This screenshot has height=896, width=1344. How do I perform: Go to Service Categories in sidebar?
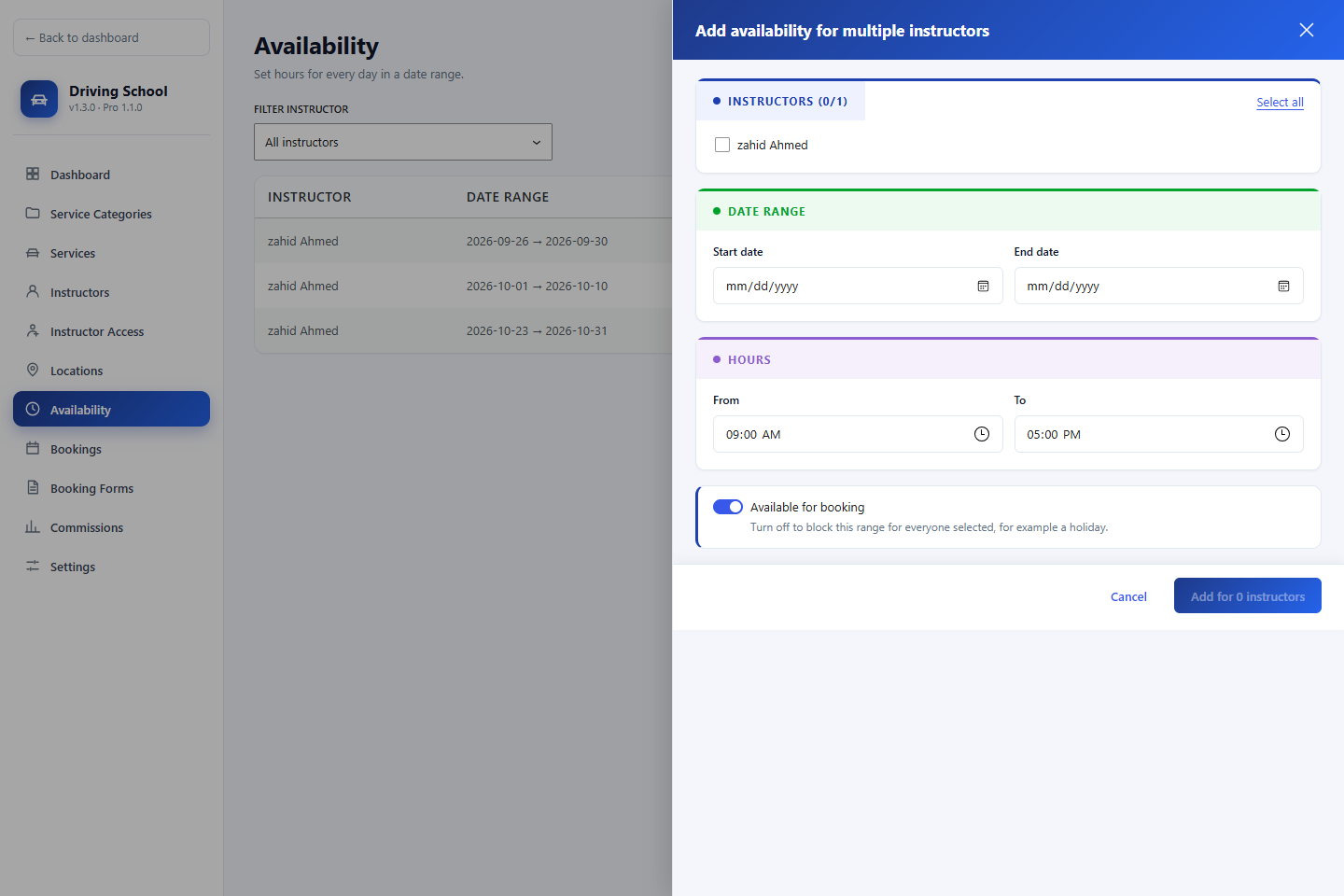[111, 214]
